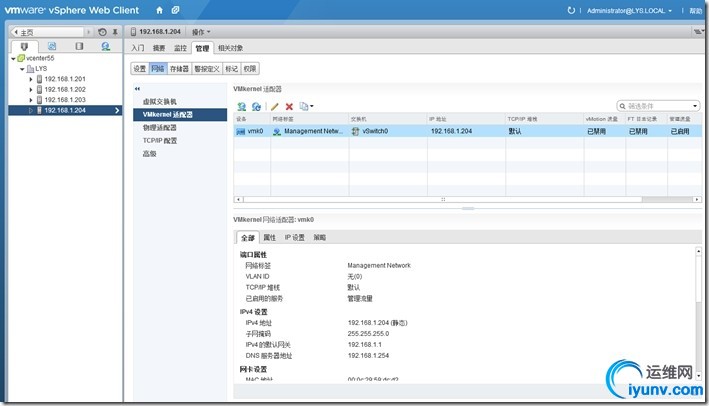709x406 pixels.
Task: Open the 摘要 summary tab
Action: tap(159, 48)
